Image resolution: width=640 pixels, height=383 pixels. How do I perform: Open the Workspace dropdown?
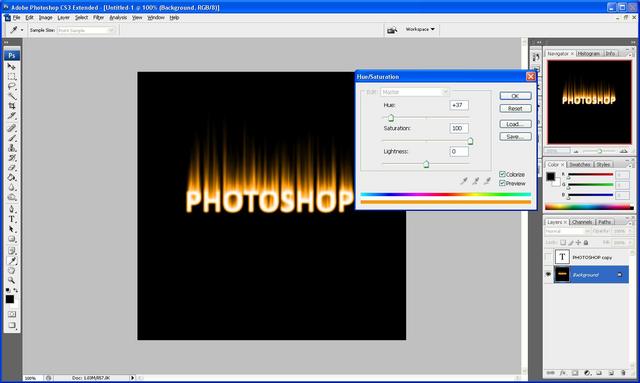(420, 29)
